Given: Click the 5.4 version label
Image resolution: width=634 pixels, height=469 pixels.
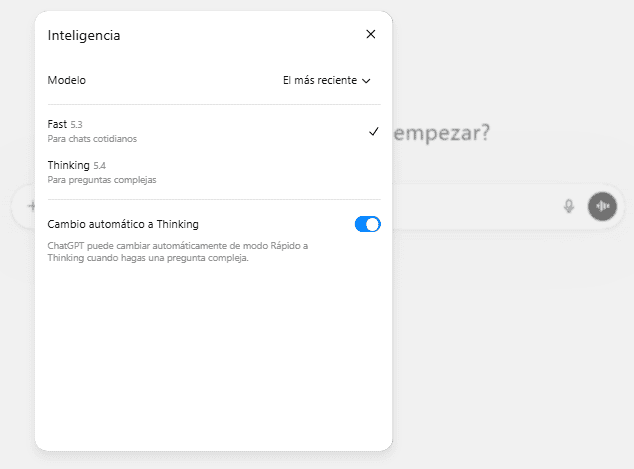Looking at the screenshot, I should tap(99, 165).
